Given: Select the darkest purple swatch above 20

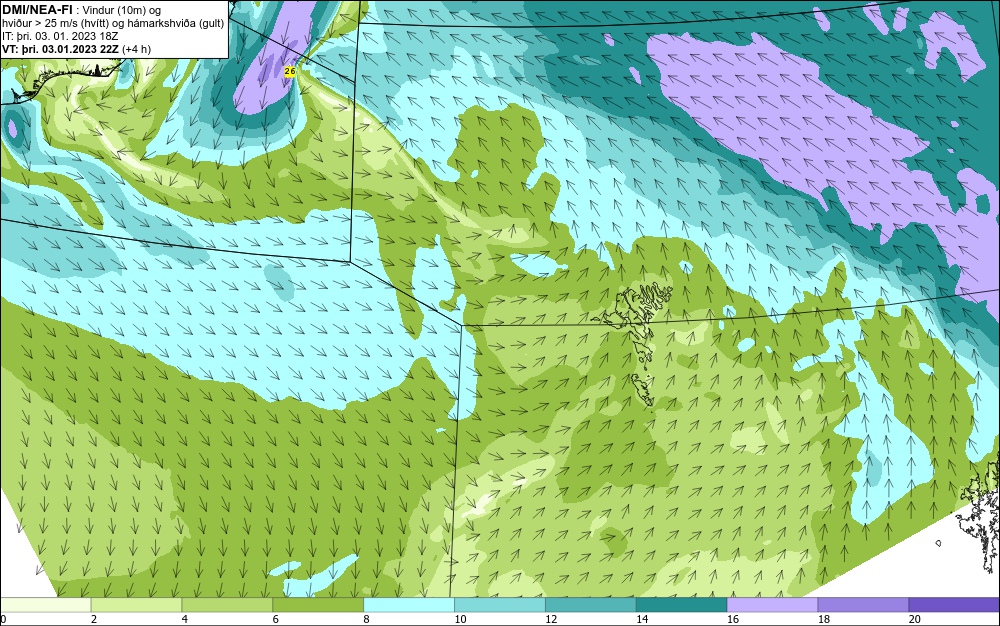Looking at the screenshot, I should 954,605.
